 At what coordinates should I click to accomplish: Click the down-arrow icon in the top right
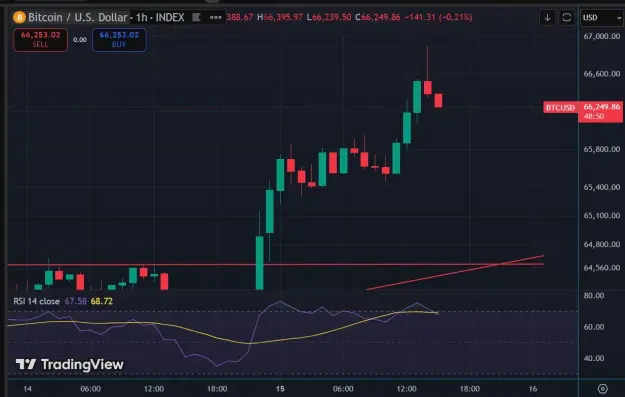[548, 18]
